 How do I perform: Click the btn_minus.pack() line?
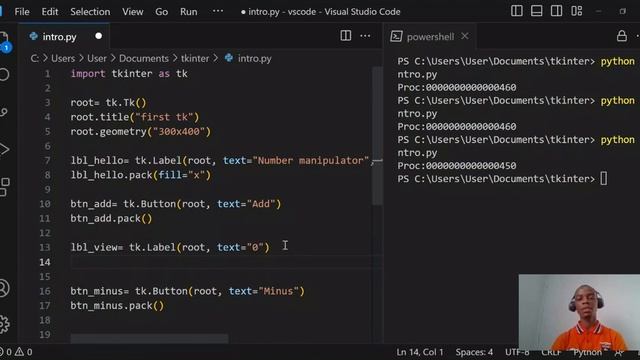[117, 305]
